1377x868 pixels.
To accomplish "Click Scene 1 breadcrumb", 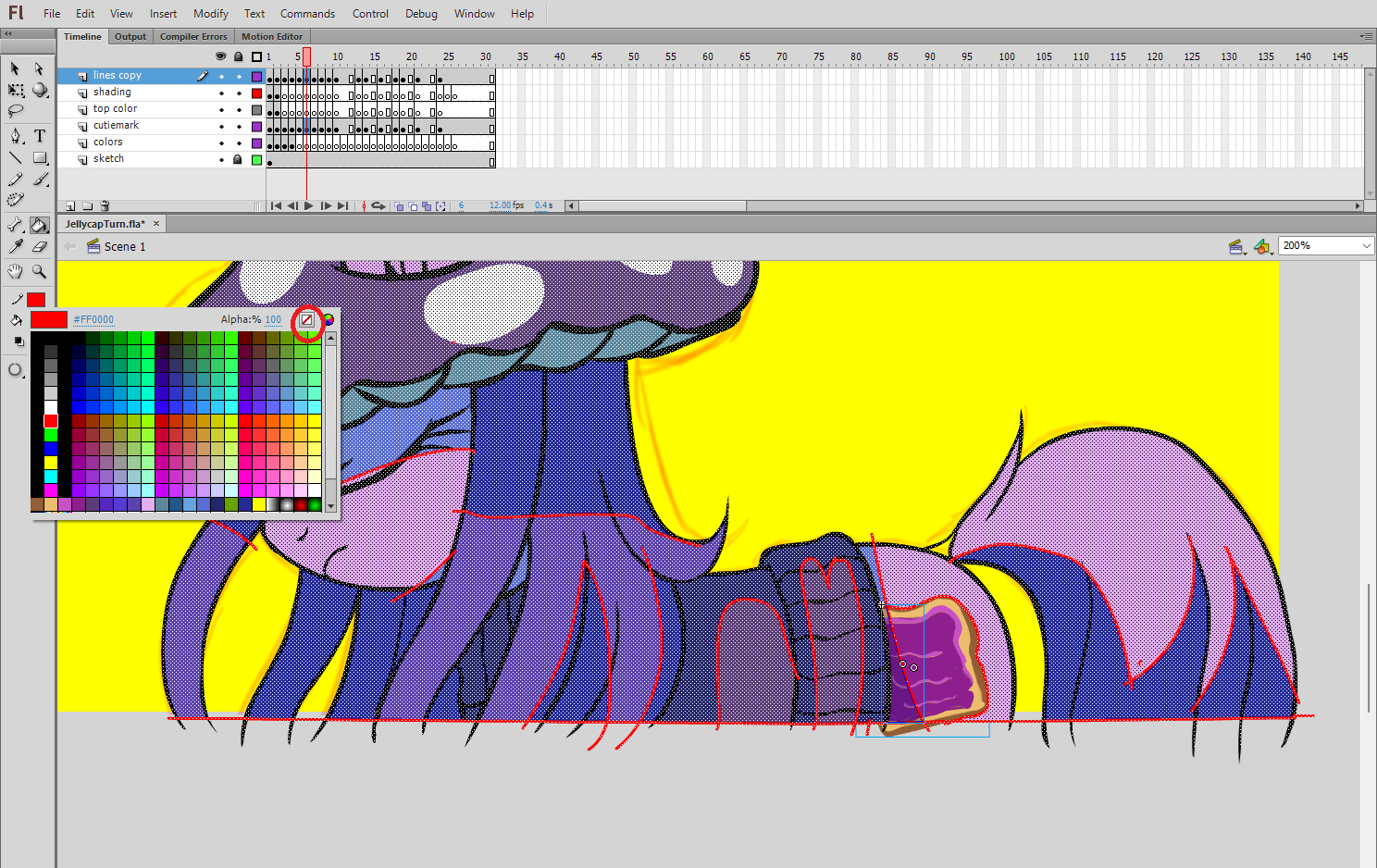I will pos(124,247).
